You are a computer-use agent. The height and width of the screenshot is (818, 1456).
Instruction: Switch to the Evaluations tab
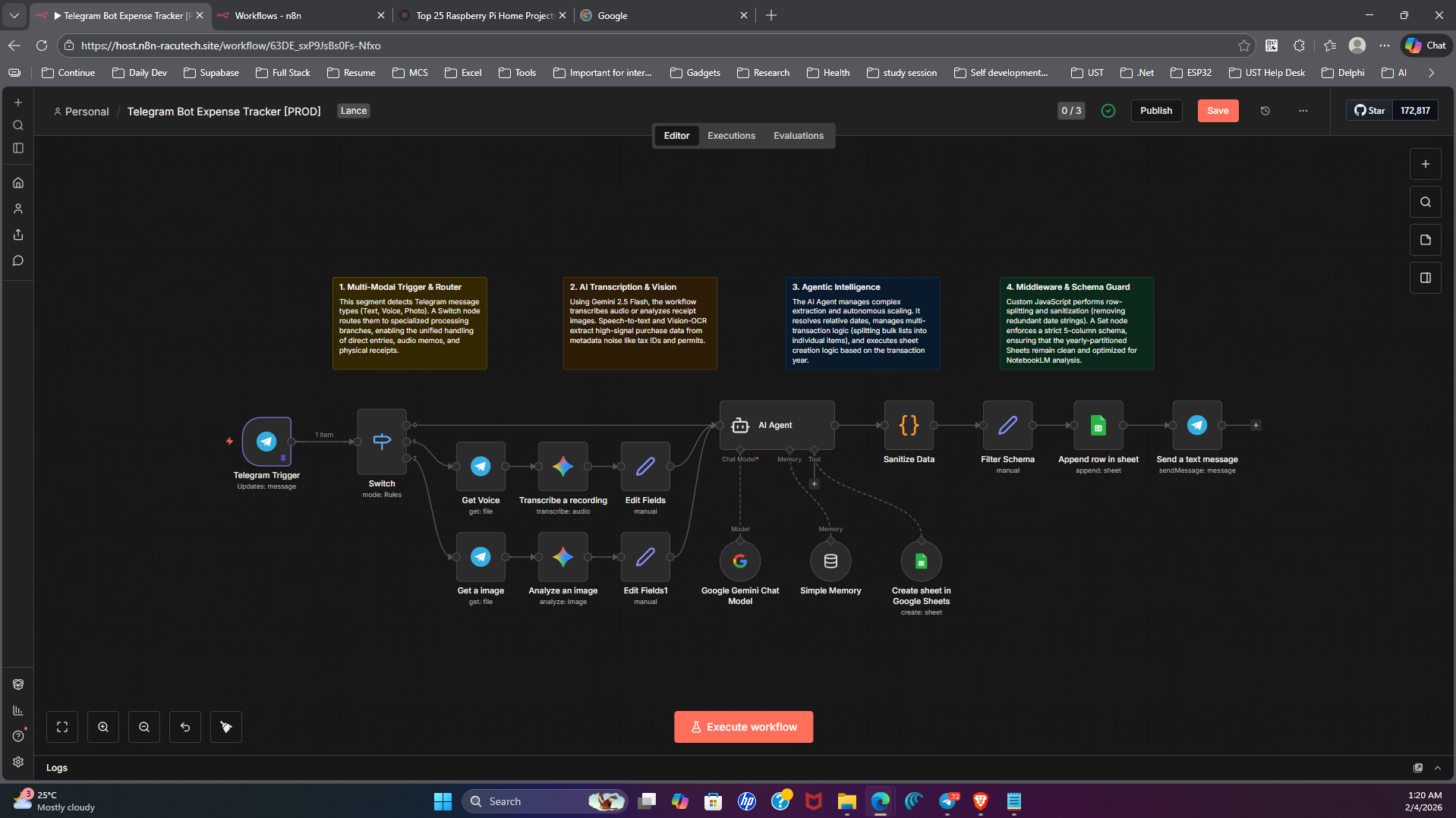[x=798, y=136]
